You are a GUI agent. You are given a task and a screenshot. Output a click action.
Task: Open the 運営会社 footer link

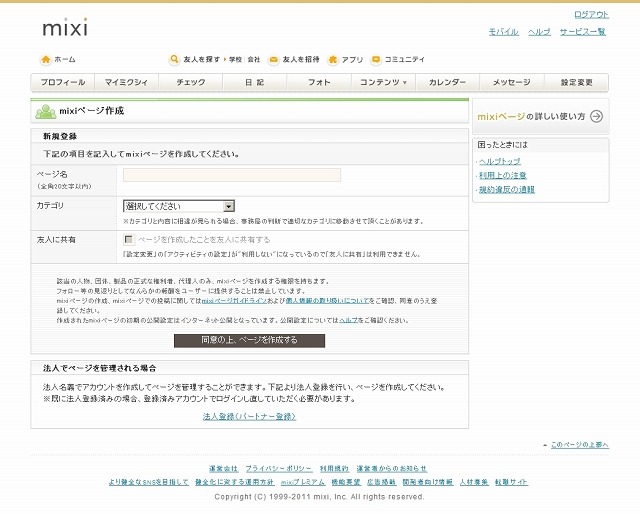[223, 469]
